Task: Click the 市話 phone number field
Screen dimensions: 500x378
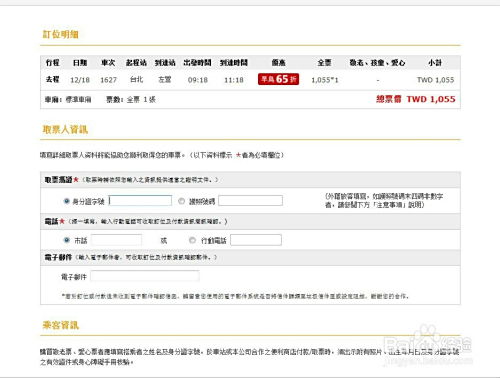Action: [x=116, y=240]
